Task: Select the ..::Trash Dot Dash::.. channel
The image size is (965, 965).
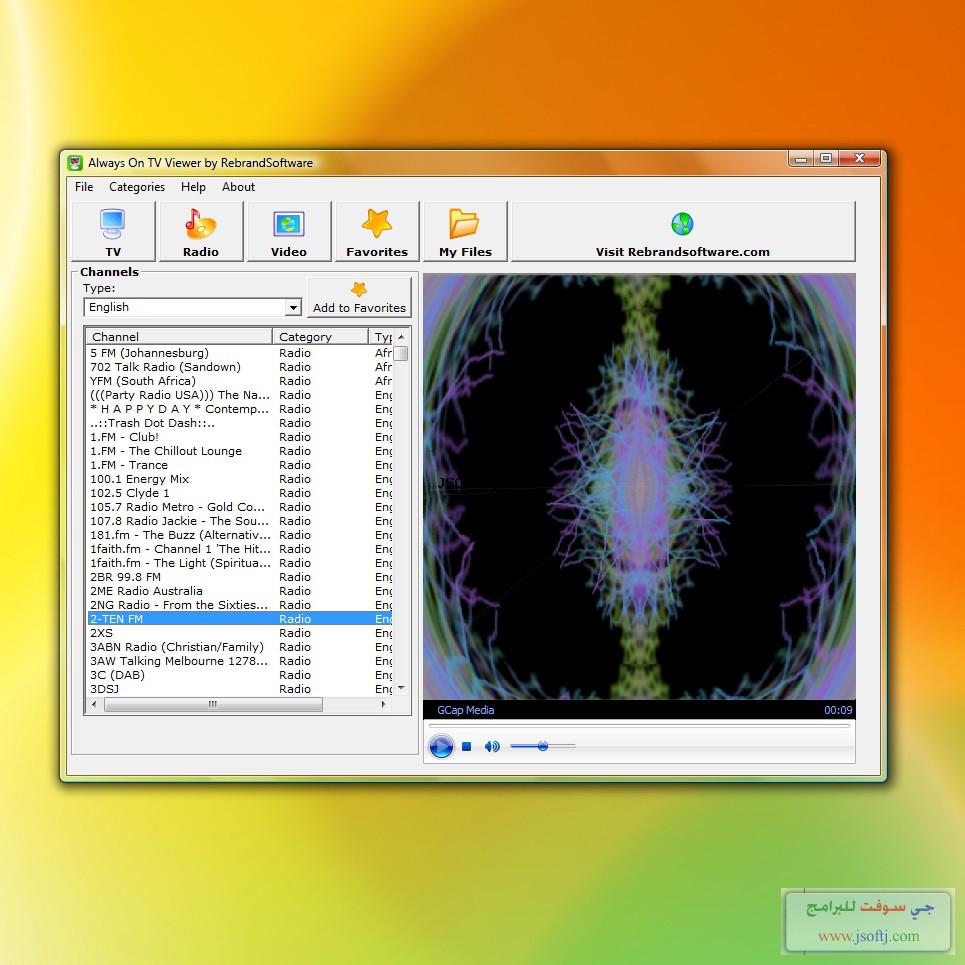Action: 239,423
